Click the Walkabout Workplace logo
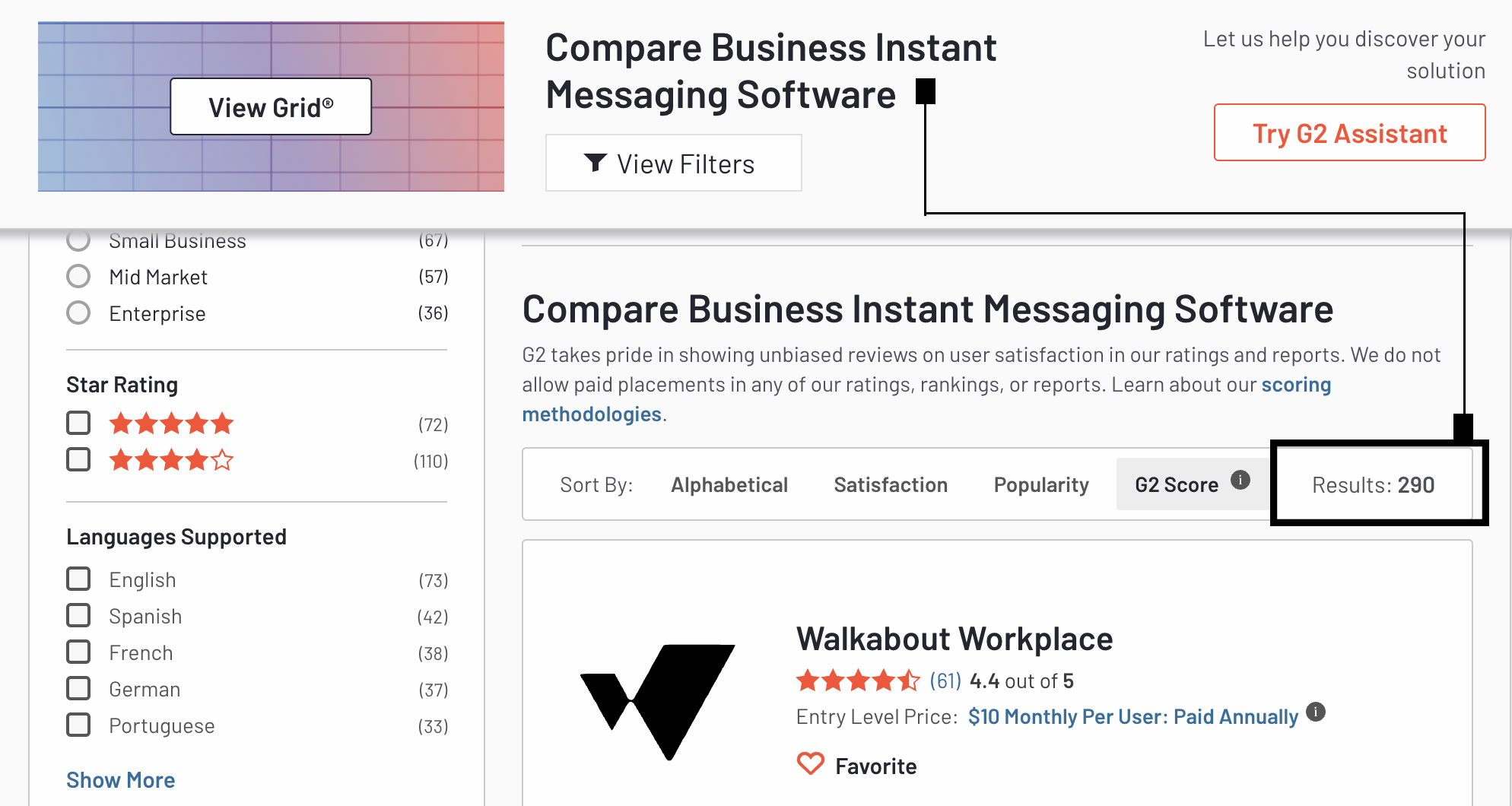Viewport: 1512px width, 806px height. 658,701
